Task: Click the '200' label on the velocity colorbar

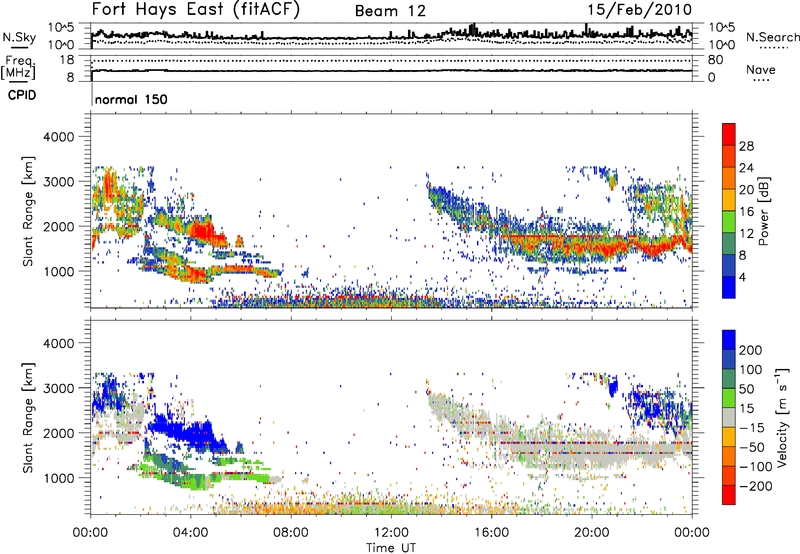Action: [751, 350]
